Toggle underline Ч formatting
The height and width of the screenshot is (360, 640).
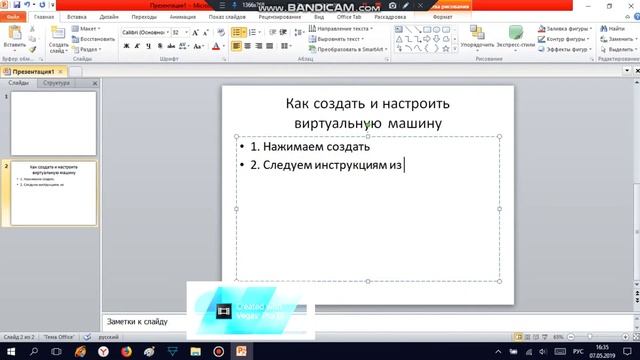point(148,46)
